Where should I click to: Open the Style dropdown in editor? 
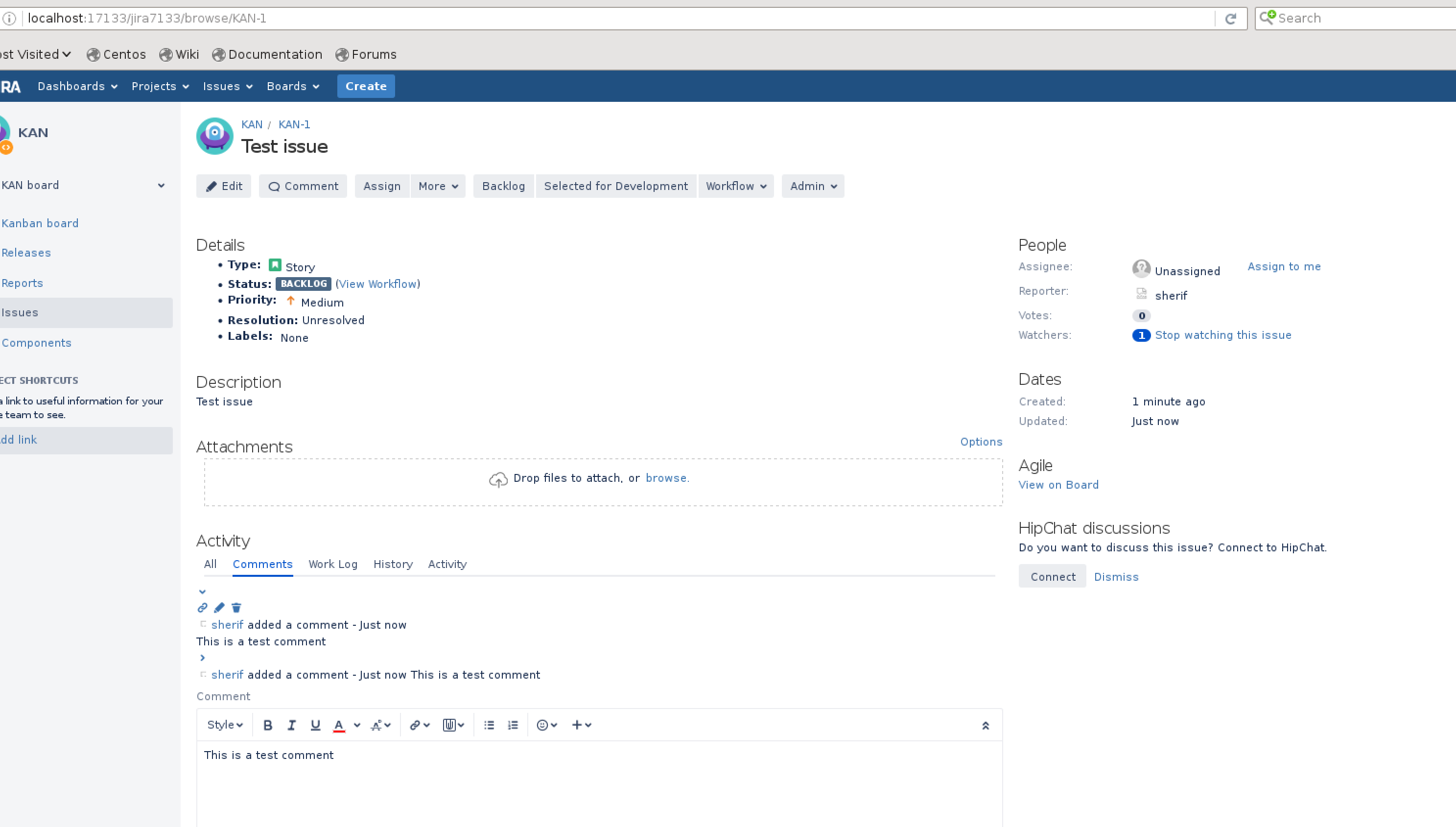point(224,725)
